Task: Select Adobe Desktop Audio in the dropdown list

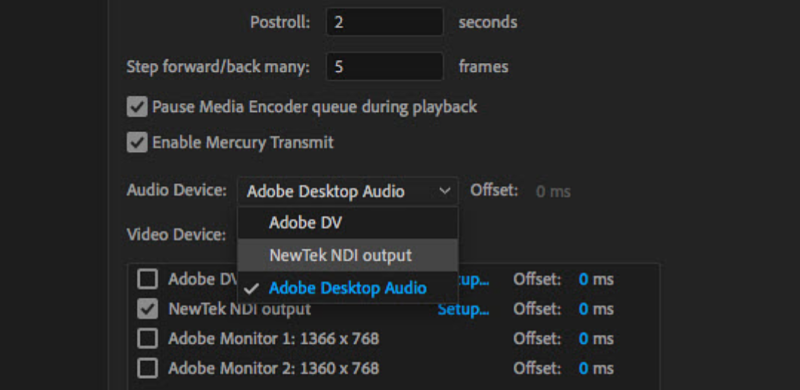Action: point(347,288)
